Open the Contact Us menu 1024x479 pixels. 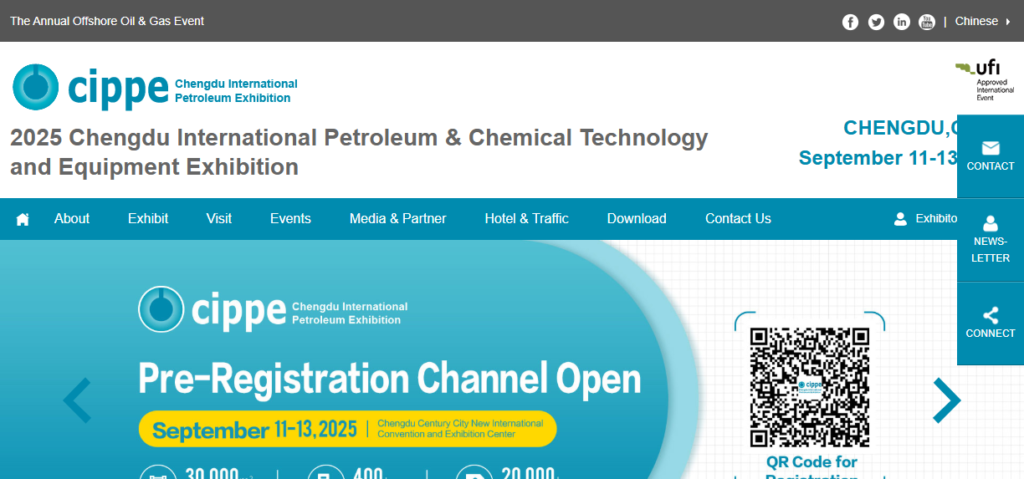point(738,219)
